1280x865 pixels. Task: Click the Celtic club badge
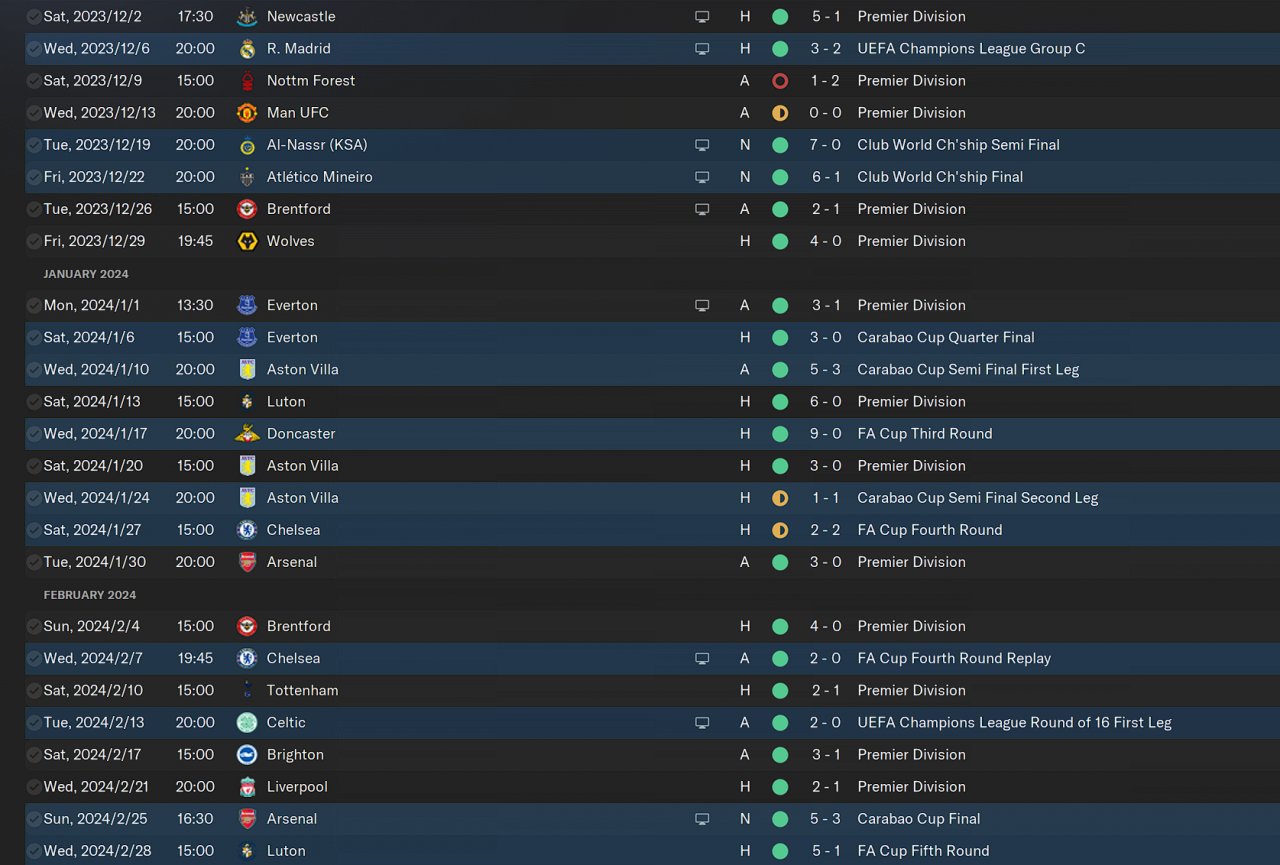(x=247, y=722)
